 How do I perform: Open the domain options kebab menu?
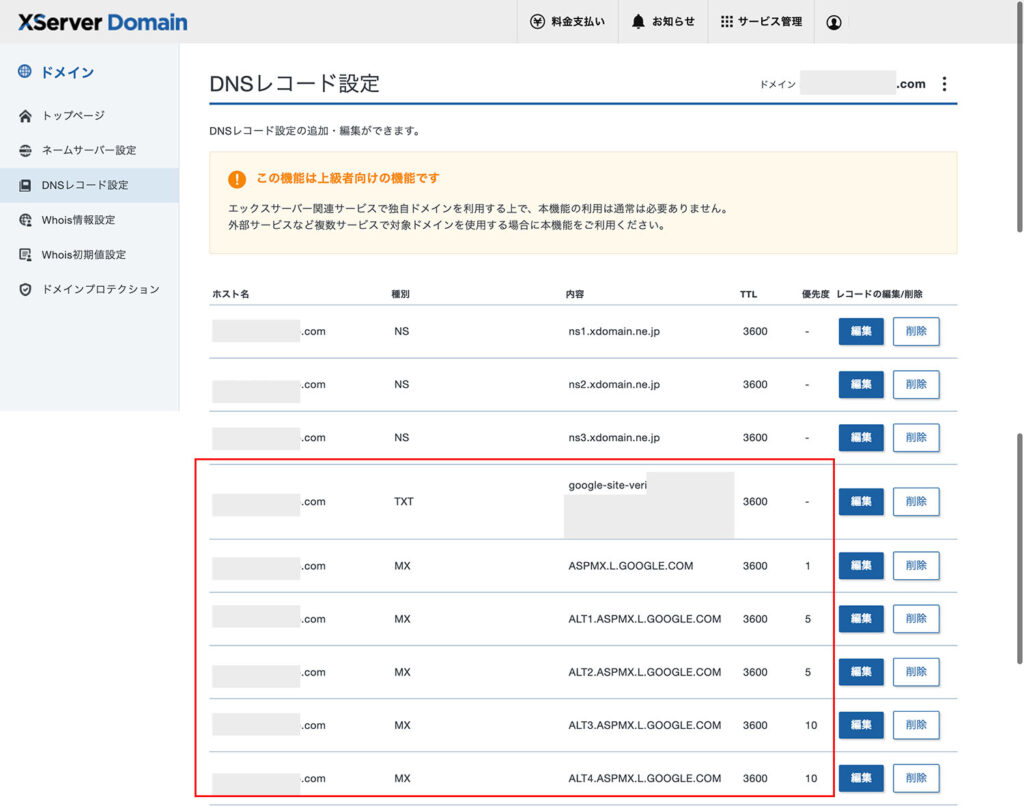[x=945, y=84]
